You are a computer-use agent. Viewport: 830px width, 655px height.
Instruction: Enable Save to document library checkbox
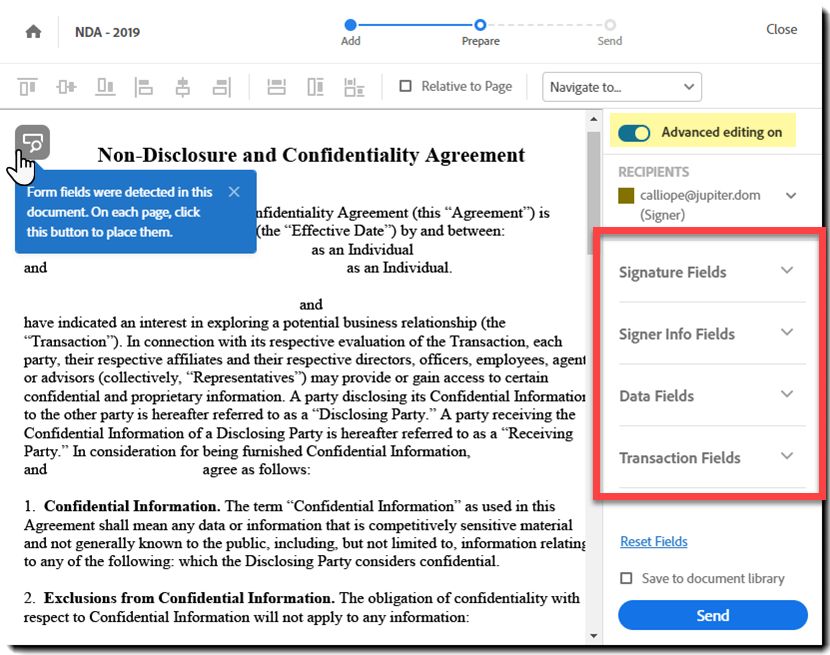(x=626, y=578)
